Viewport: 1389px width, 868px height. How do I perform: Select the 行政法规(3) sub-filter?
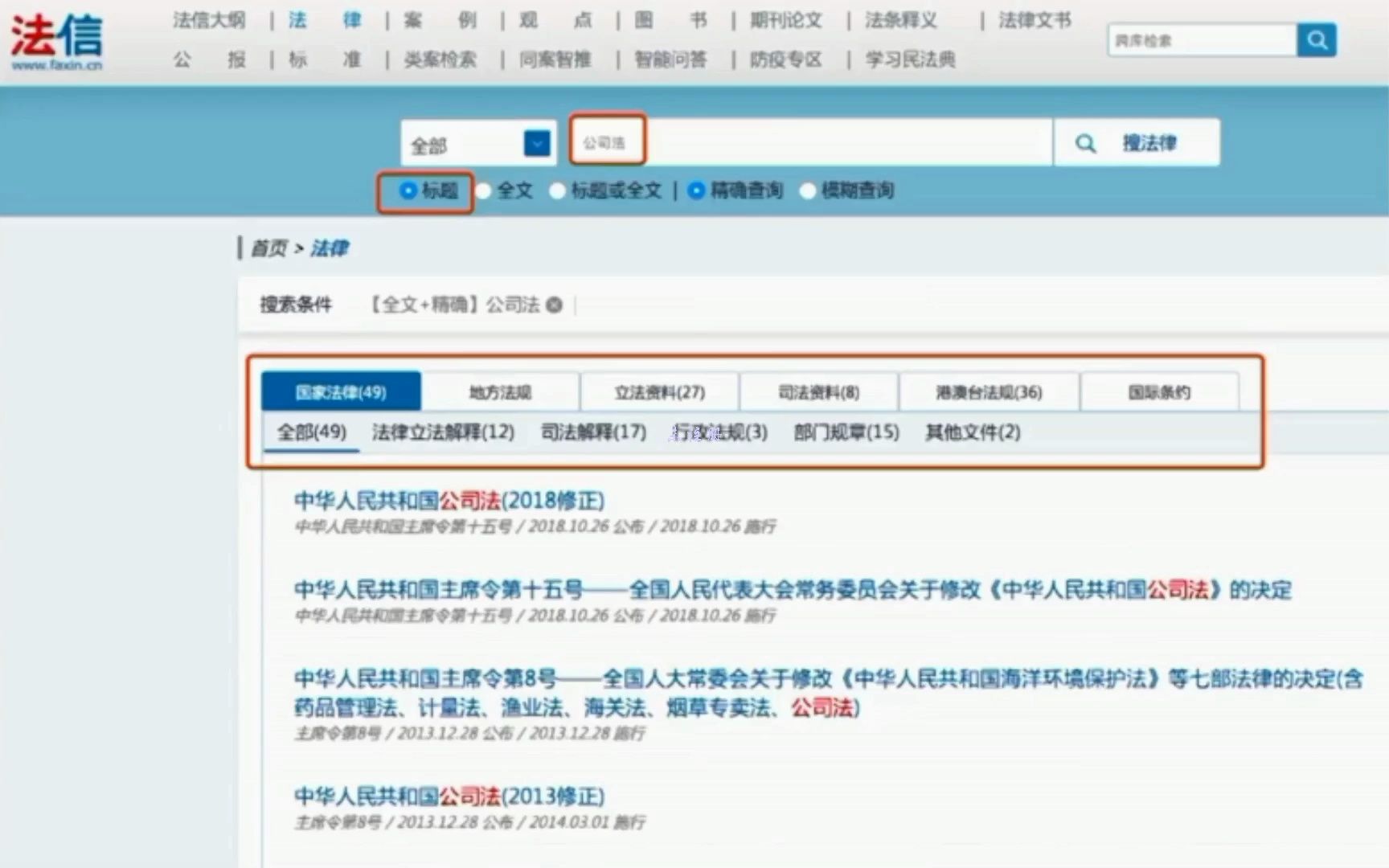tap(720, 432)
